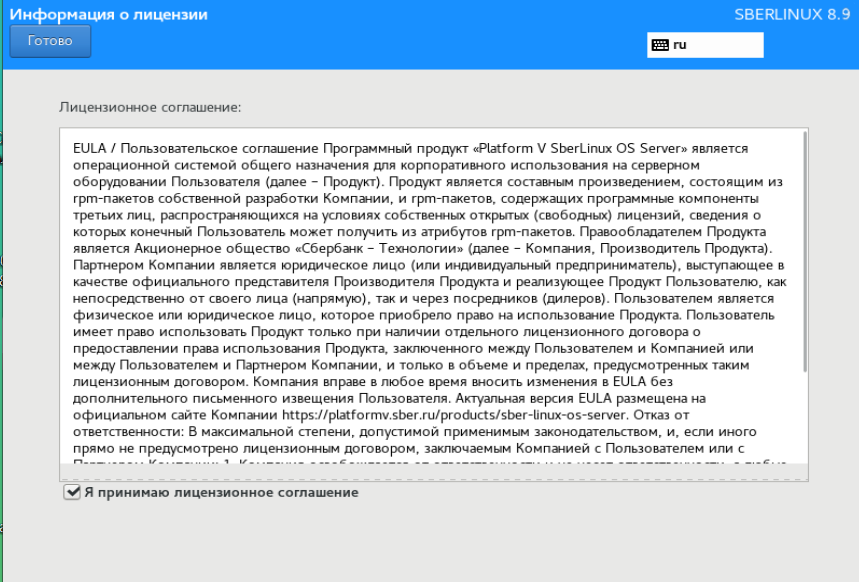Click the Готово button

tap(50, 41)
